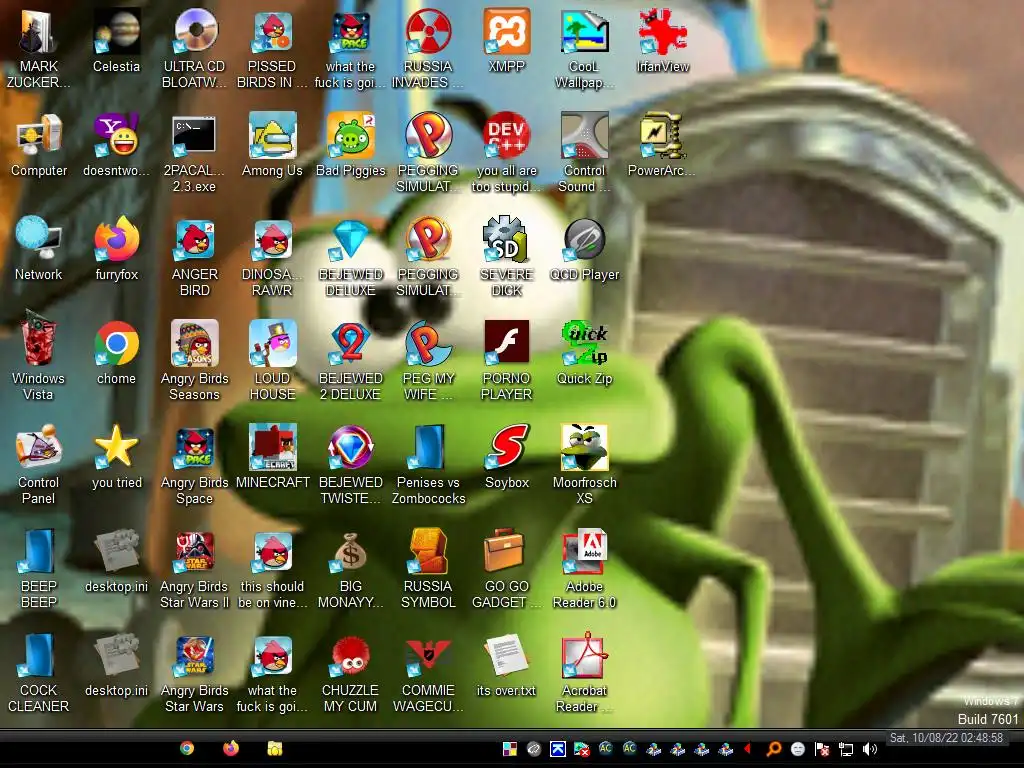Click the Yahoo smiley doesntwo... icon
Viewport: 1024px width, 768px height.
pyautogui.click(x=116, y=145)
